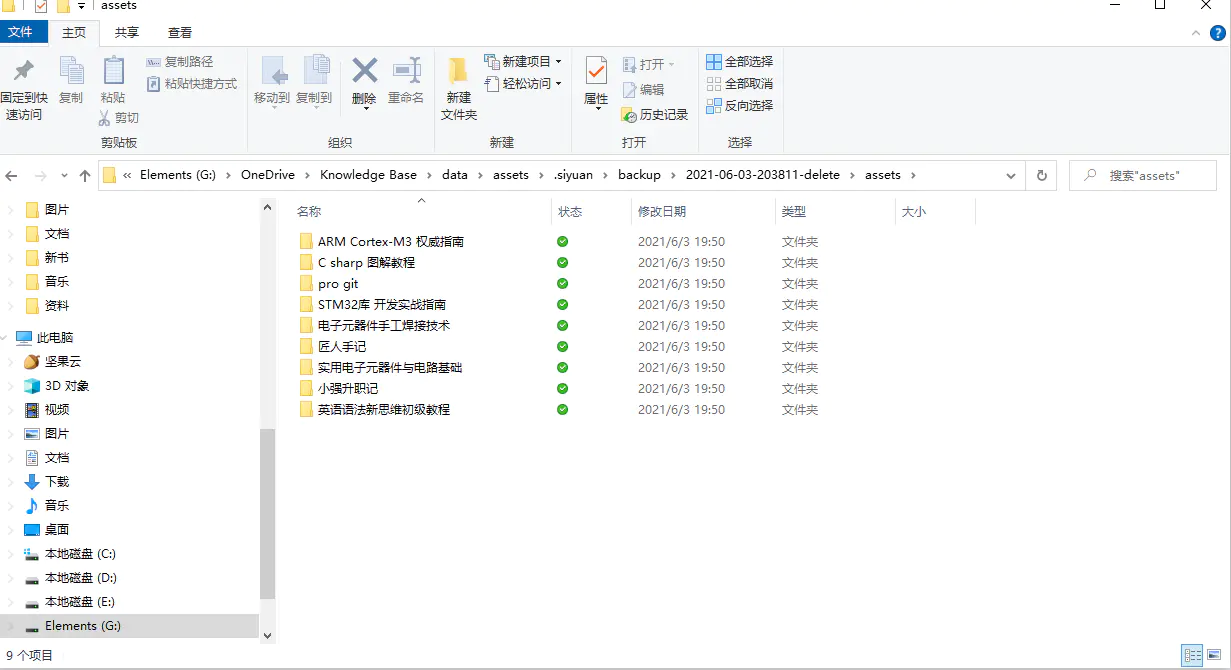Sort by 修改日期 column header

click(662, 212)
